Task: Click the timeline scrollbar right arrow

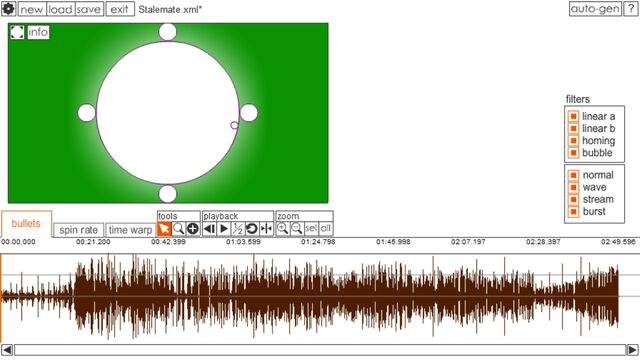Action: point(633,350)
